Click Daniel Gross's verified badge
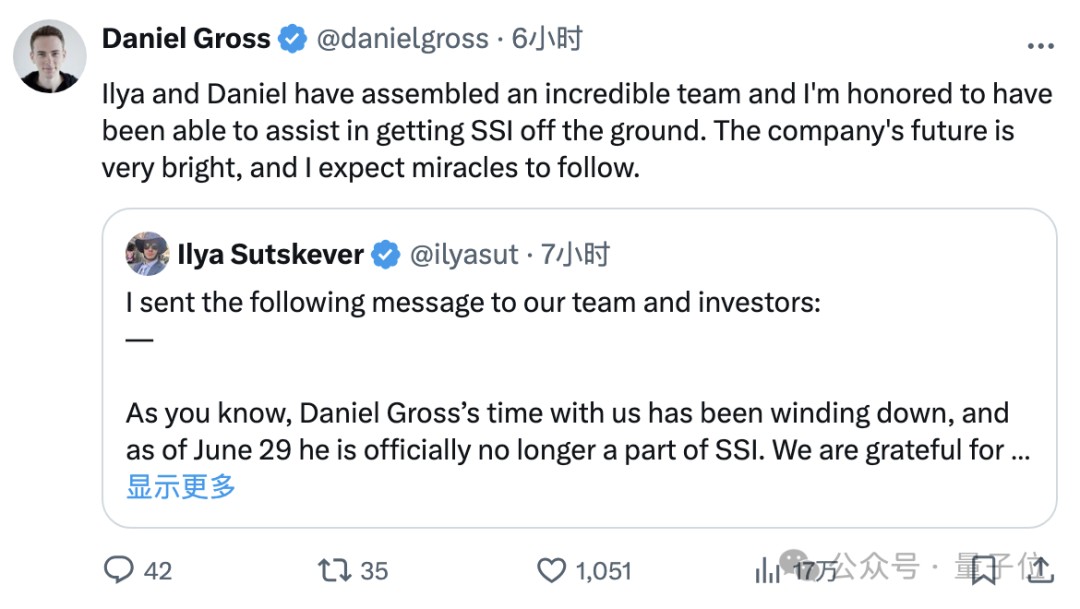The width and height of the screenshot is (1080, 609). (292, 39)
